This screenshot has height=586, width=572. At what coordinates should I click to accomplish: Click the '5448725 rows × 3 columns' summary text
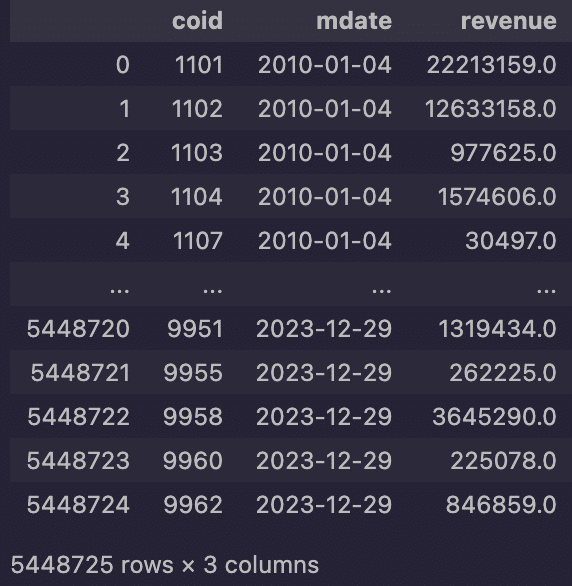click(x=165, y=565)
